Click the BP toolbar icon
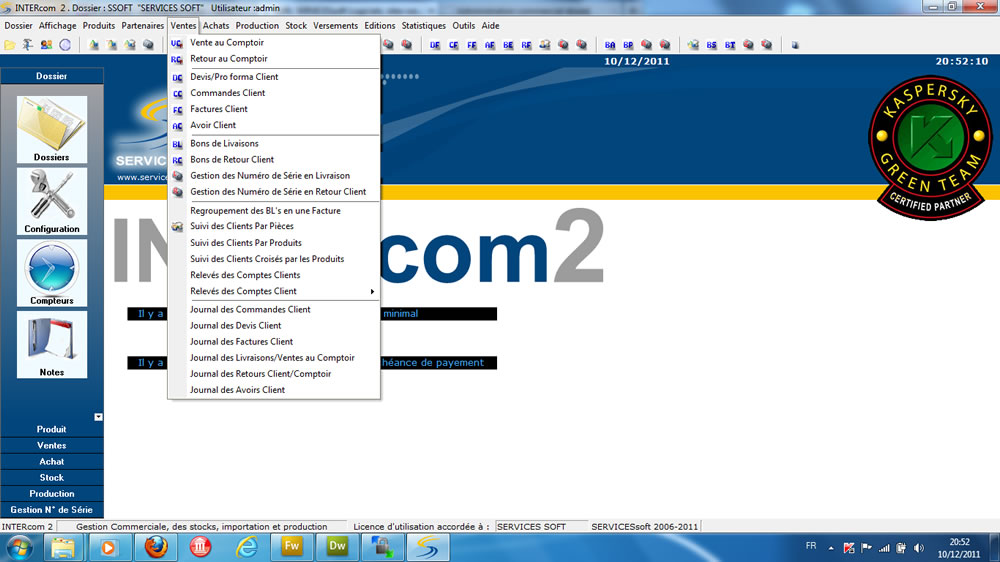1000x562 pixels. point(628,45)
